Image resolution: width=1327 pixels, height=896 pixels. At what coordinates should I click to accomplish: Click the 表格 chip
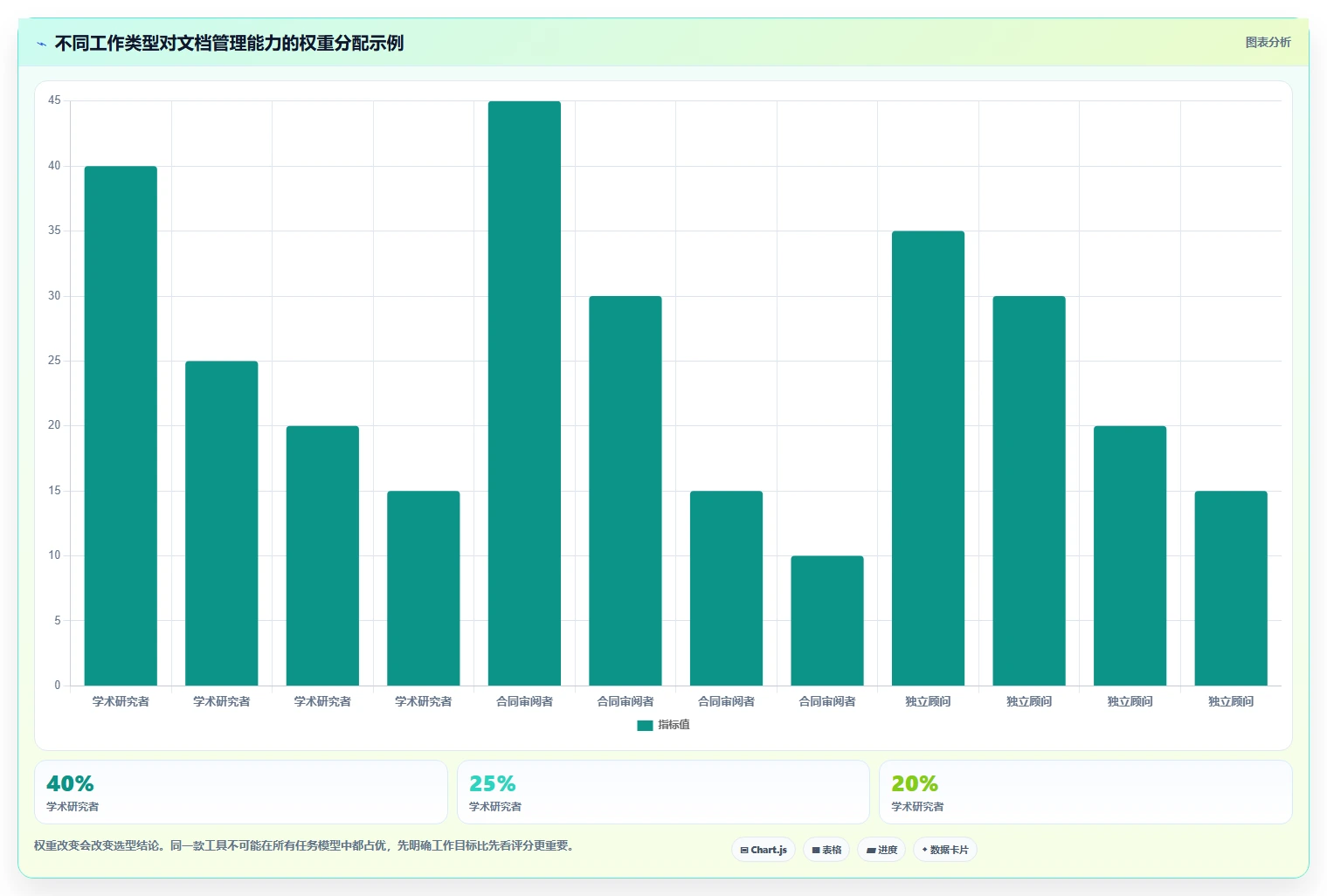(826, 850)
